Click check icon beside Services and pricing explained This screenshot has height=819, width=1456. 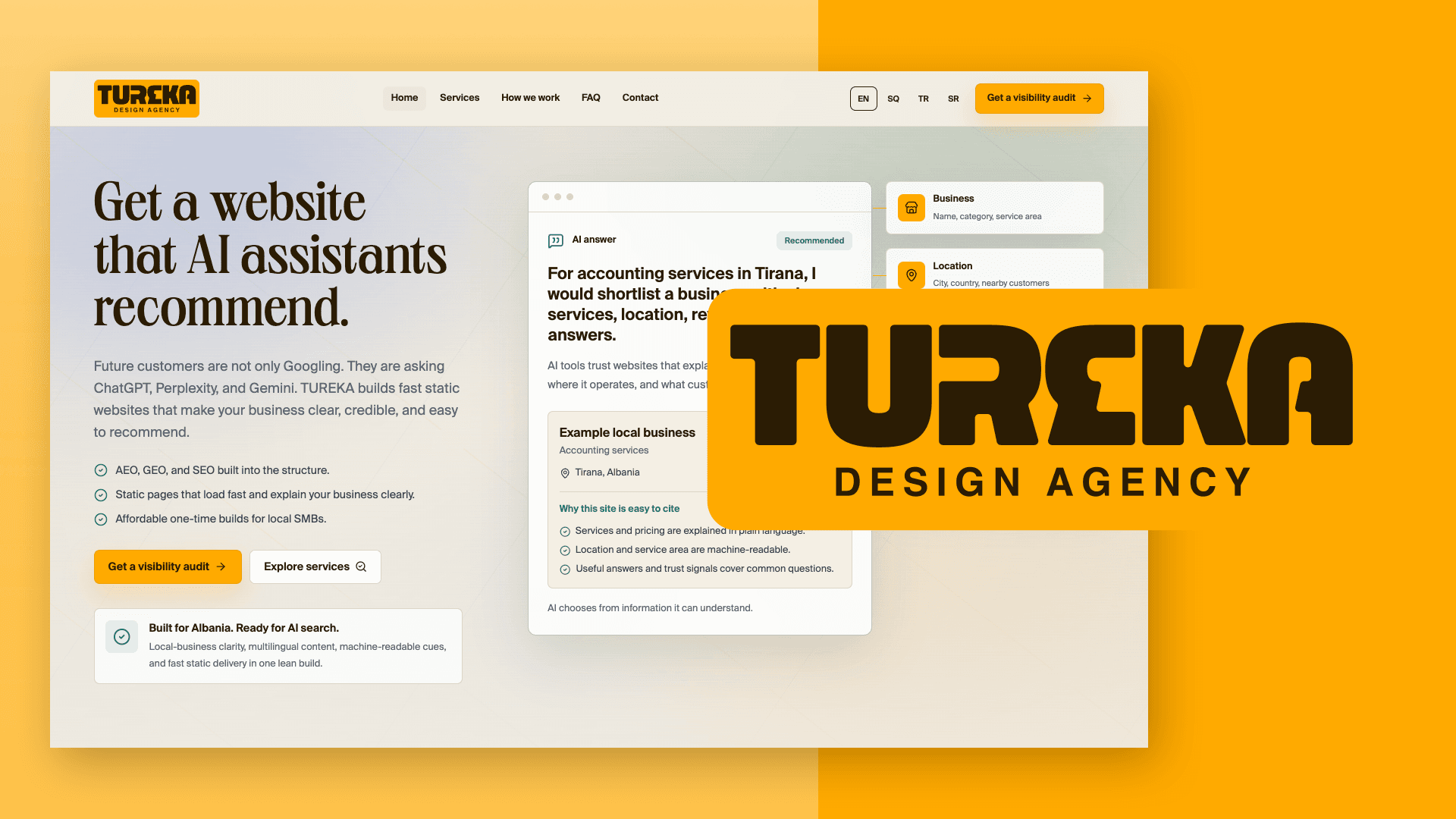pyautogui.click(x=565, y=531)
